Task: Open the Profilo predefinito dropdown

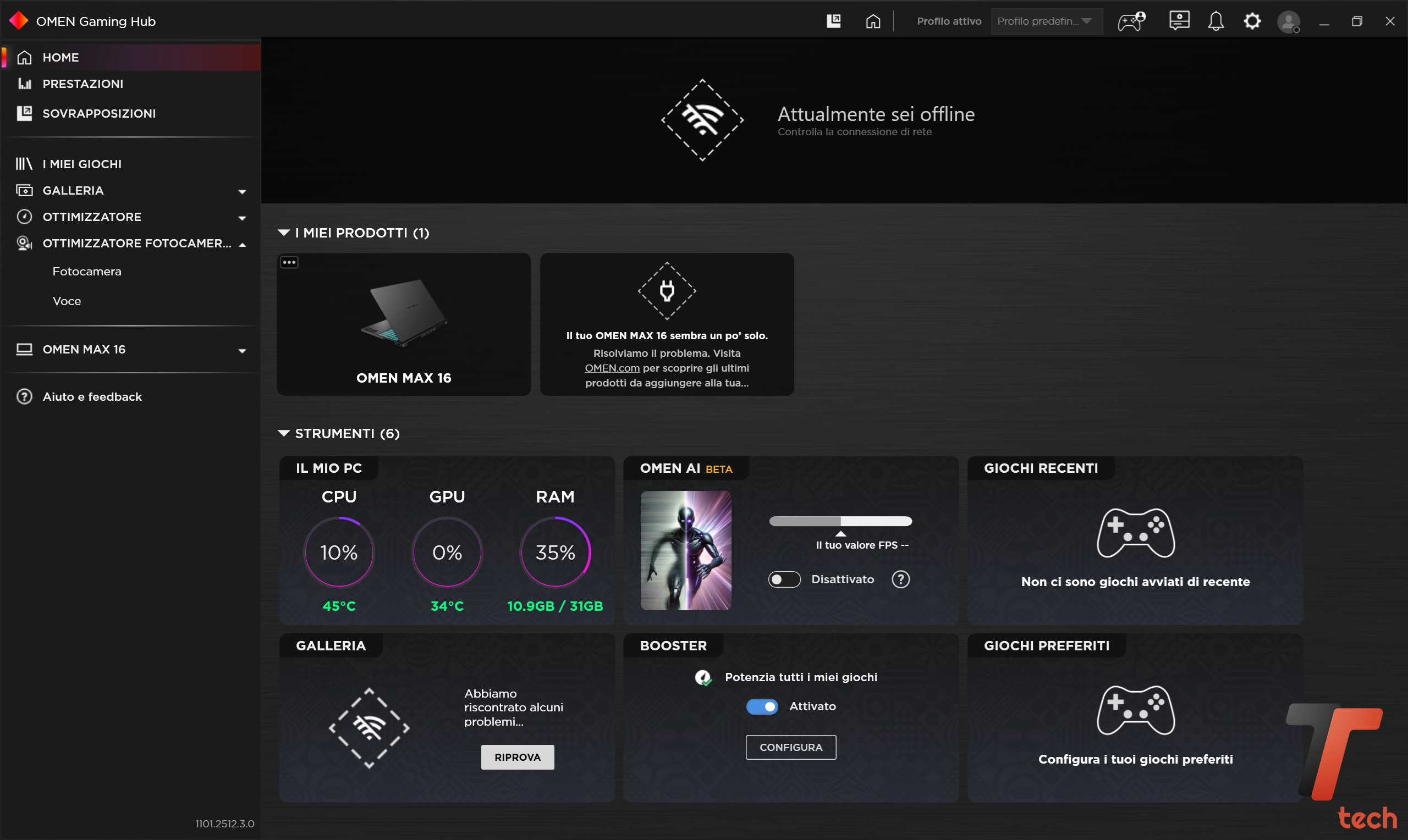Action: (1046, 21)
